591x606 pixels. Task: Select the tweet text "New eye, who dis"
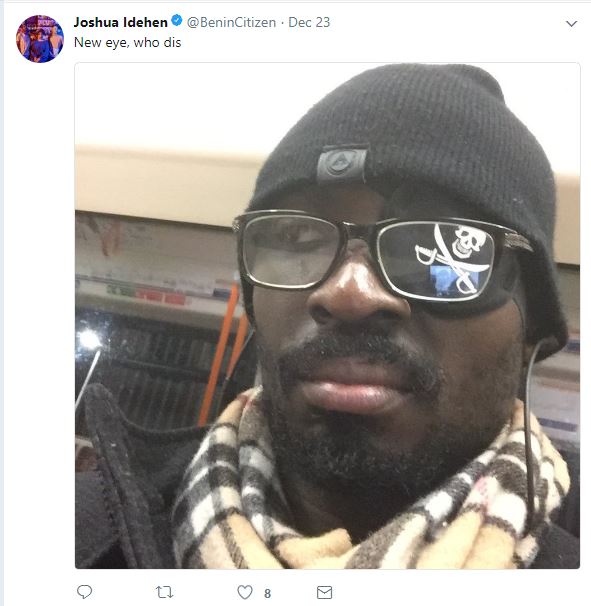128,43
